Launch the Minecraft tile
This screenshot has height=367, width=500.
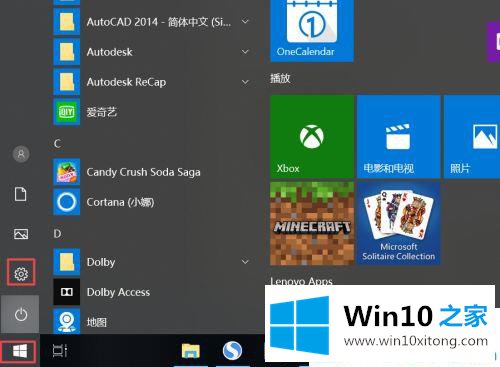pos(312,223)
